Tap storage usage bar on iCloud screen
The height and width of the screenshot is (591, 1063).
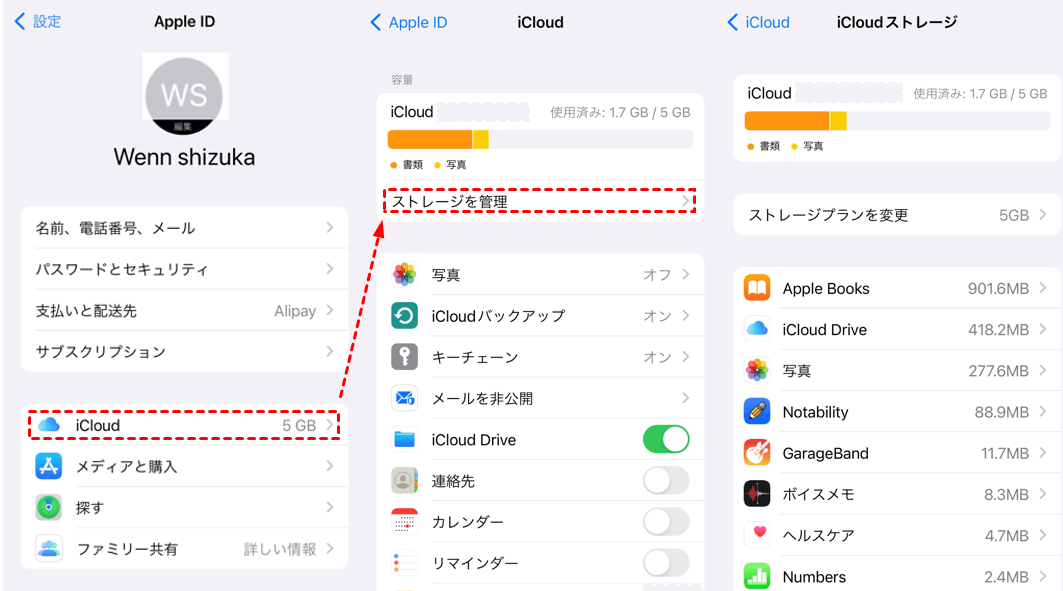540,140
